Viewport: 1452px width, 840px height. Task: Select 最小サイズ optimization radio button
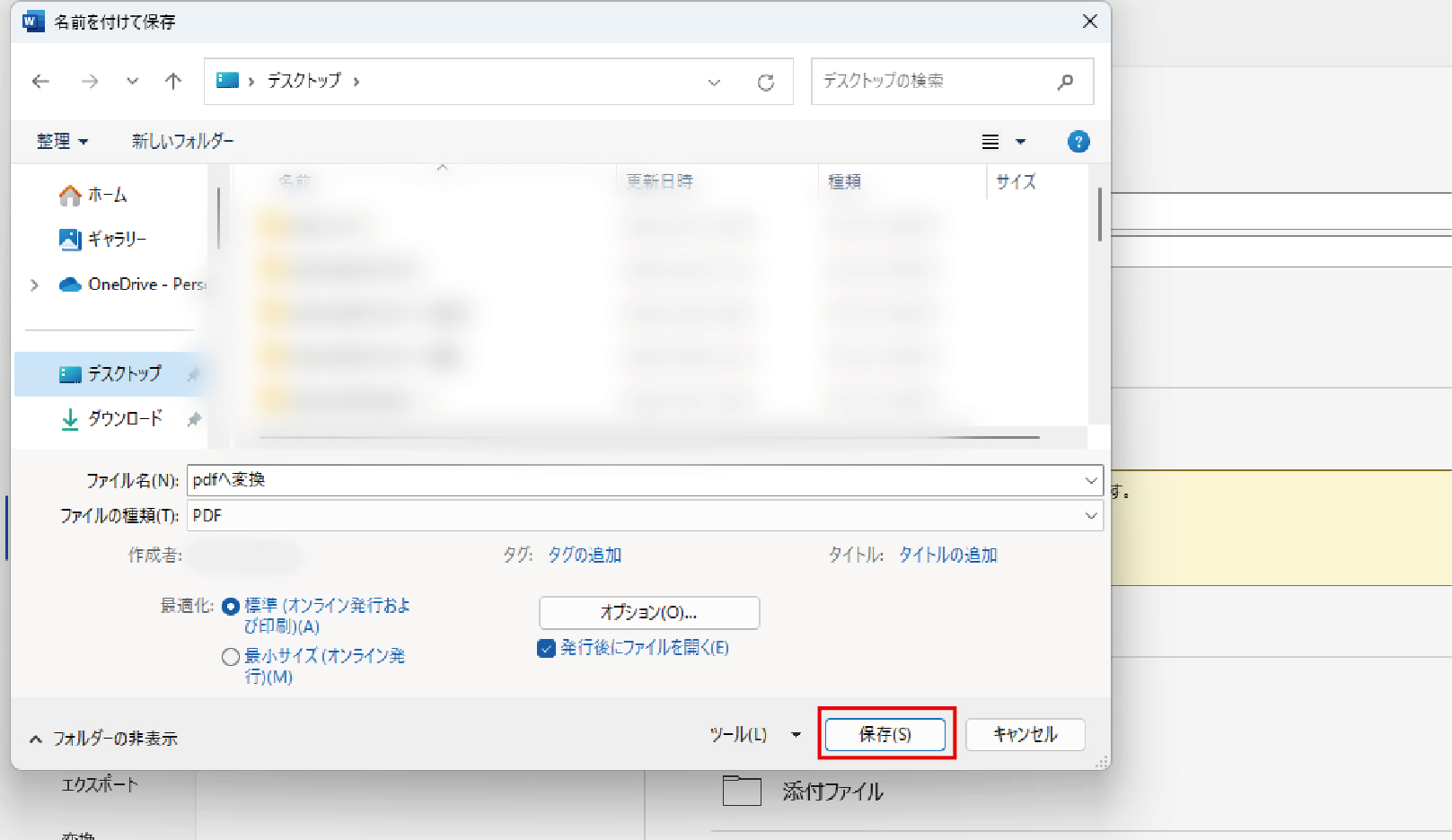[230, 657]
